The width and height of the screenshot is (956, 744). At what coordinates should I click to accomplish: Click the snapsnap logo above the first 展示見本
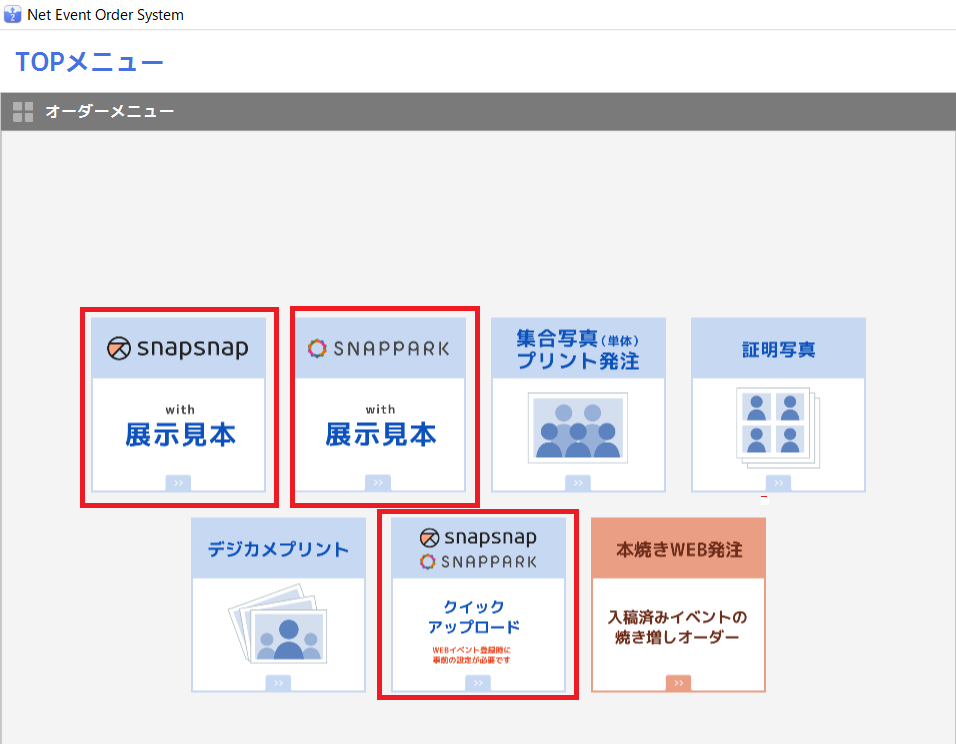tap(178, 348)
